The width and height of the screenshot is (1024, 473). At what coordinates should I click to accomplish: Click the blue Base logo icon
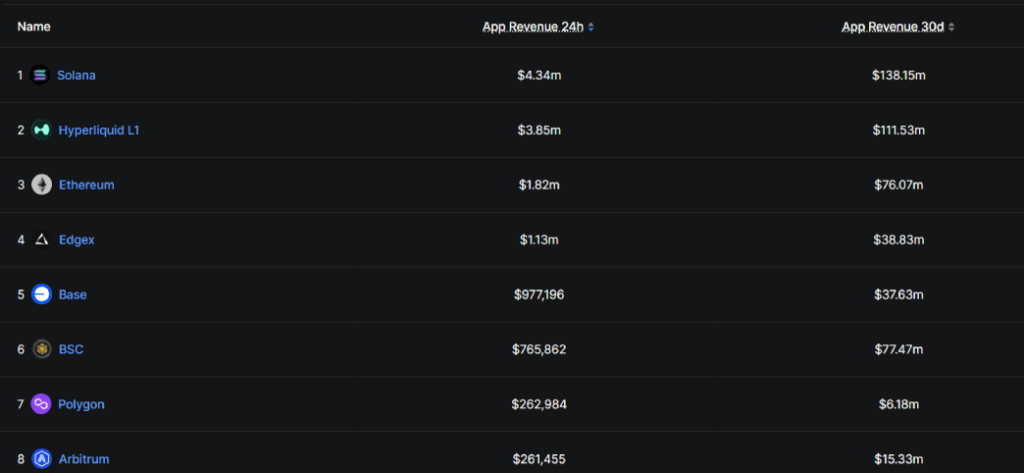pyautogui.click(x=41, y=295)
